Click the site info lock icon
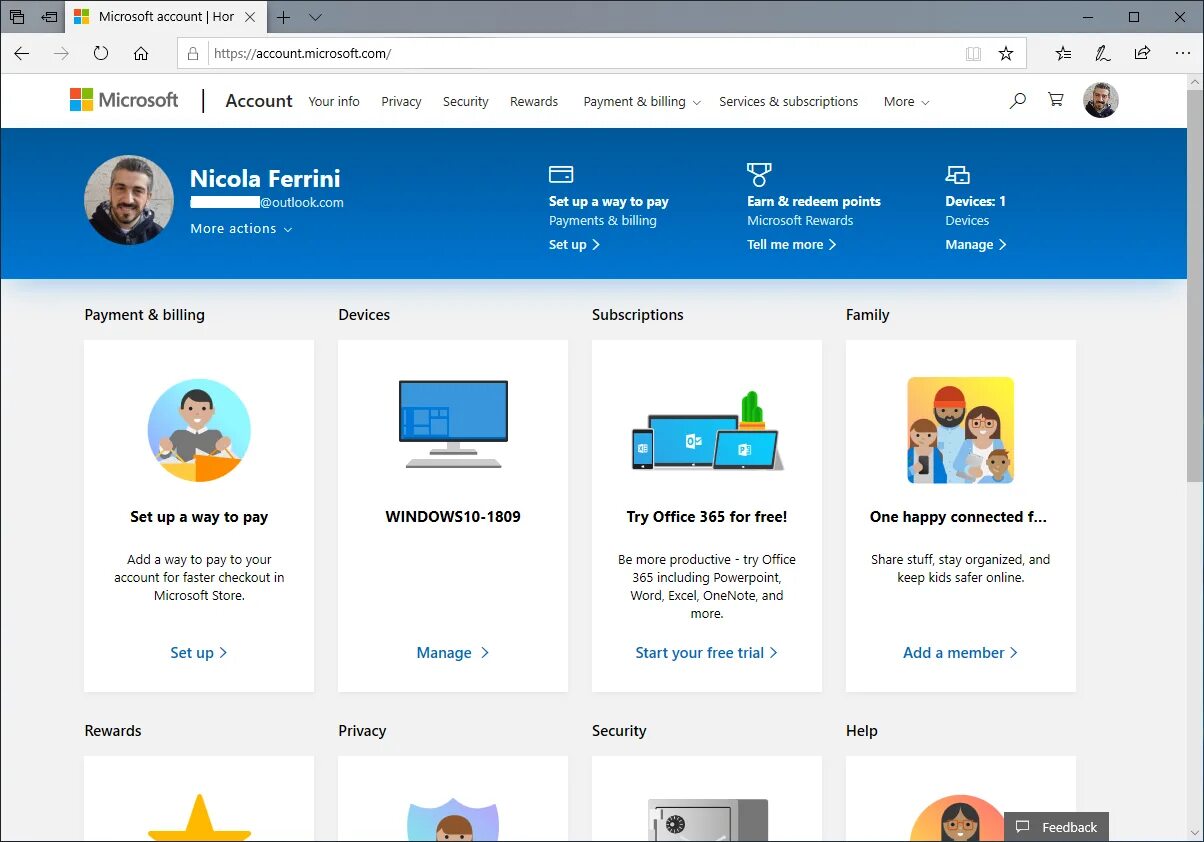1204x842 pixels. (x=194, y=54)
